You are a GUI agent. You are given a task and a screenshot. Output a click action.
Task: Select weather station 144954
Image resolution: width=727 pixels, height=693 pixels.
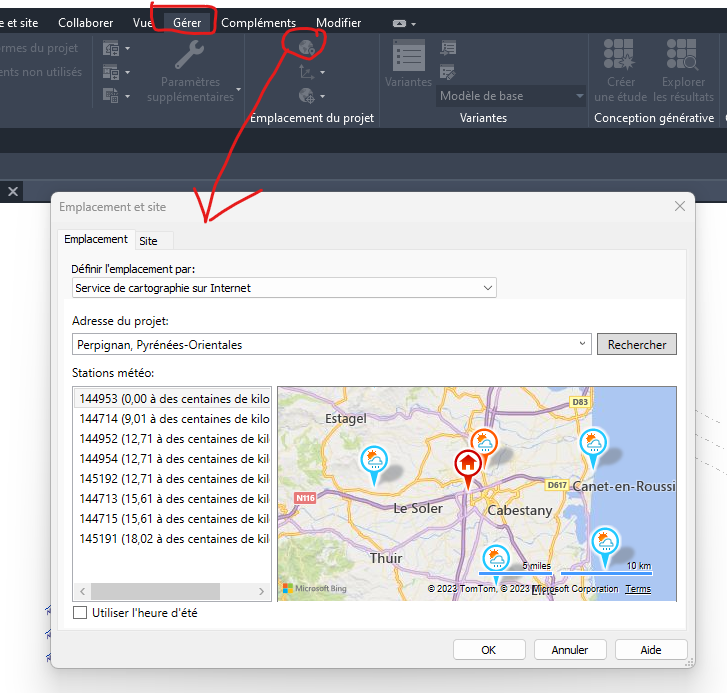(x=172, y=458)
